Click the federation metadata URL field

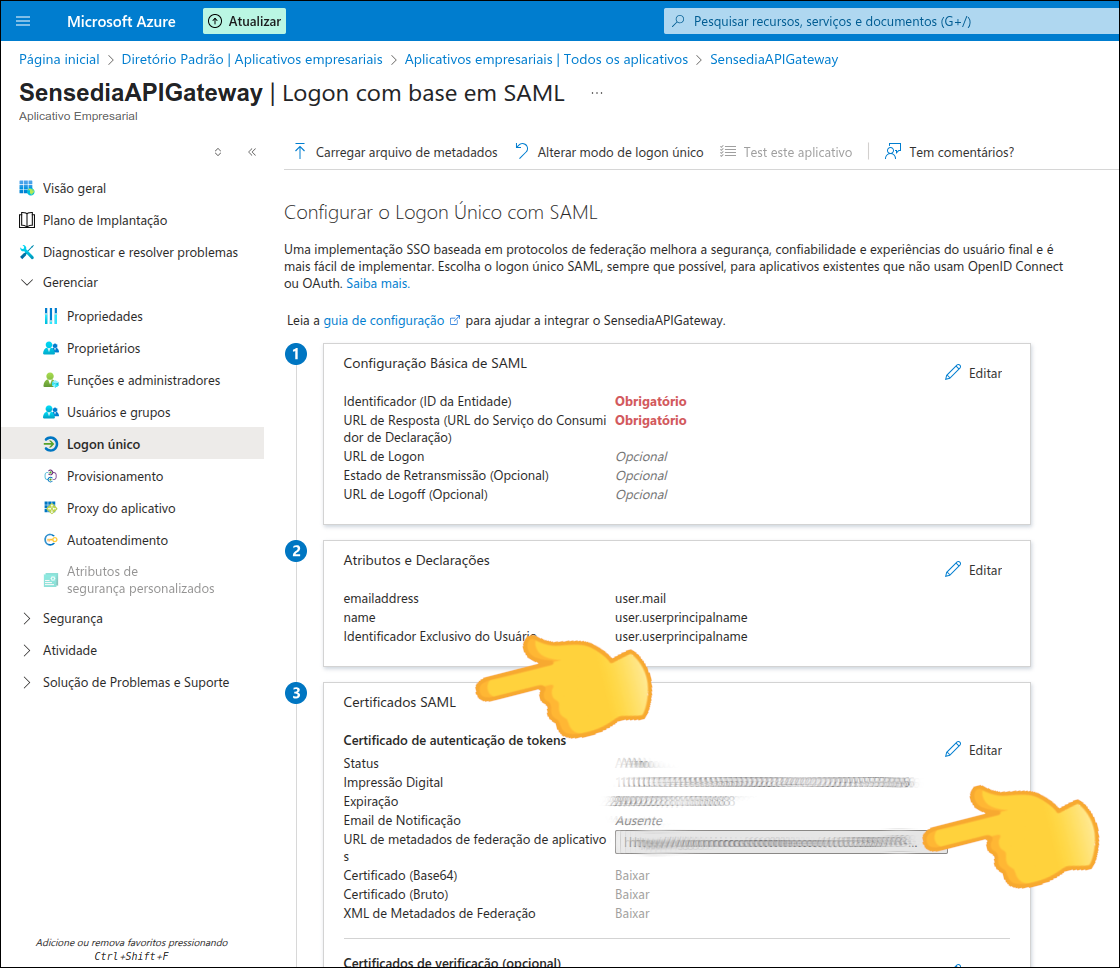(x=780, y=841)
